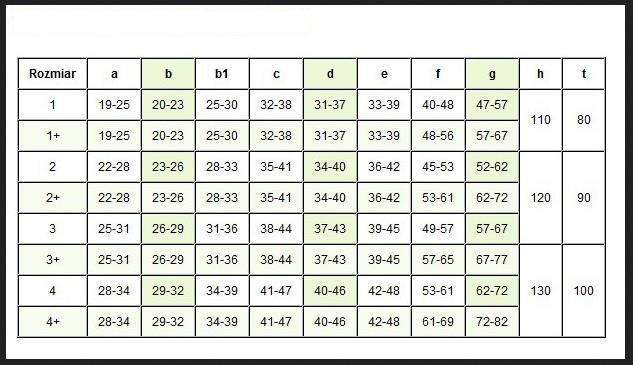Select the size 4+ row label
The image size is (633, 365).
pos(52,322)
